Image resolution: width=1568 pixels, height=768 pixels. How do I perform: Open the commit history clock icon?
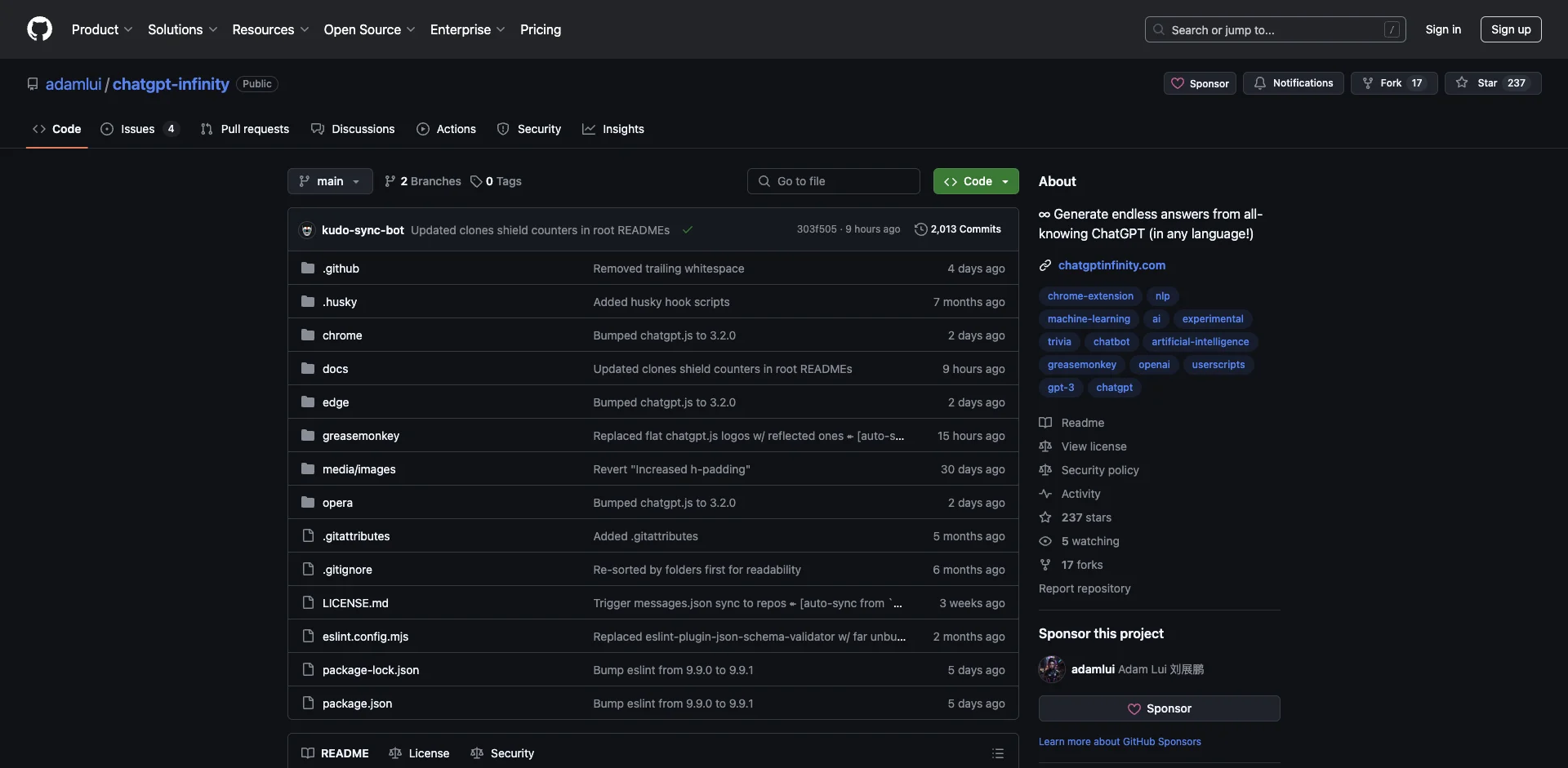click(920, 229)
